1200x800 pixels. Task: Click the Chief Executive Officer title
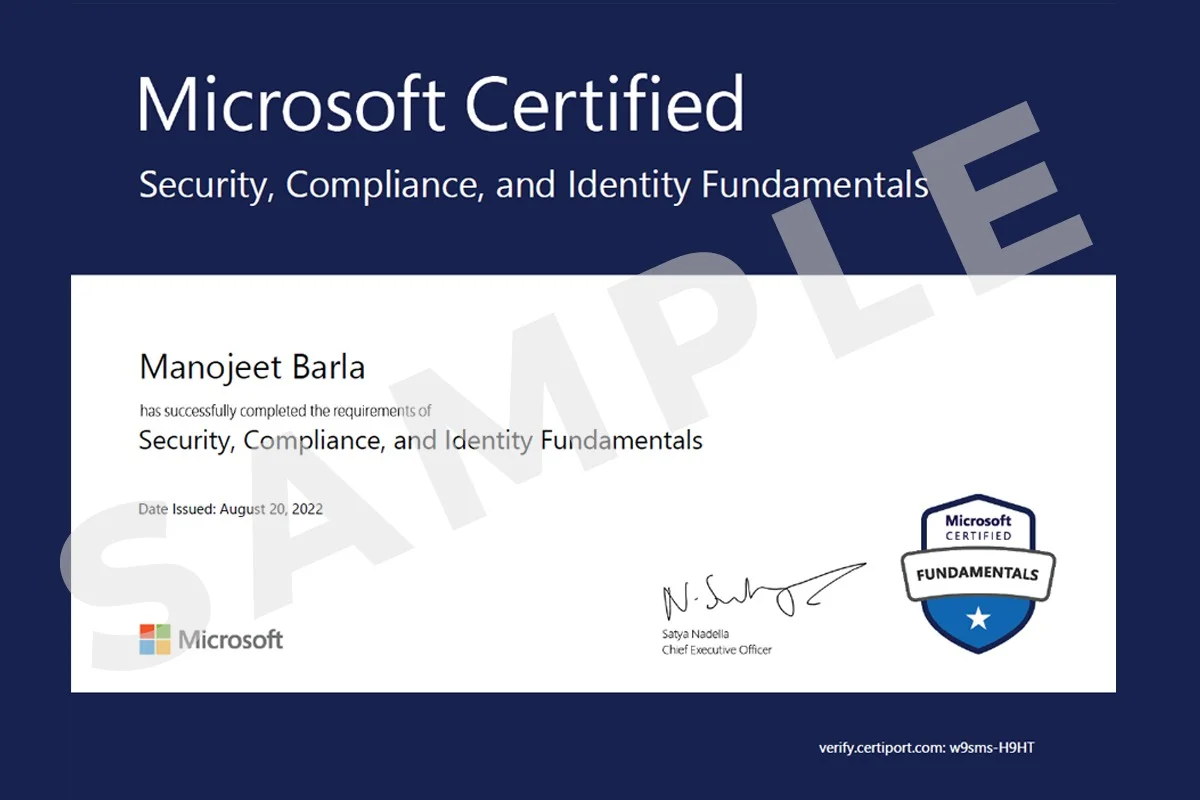716,650
